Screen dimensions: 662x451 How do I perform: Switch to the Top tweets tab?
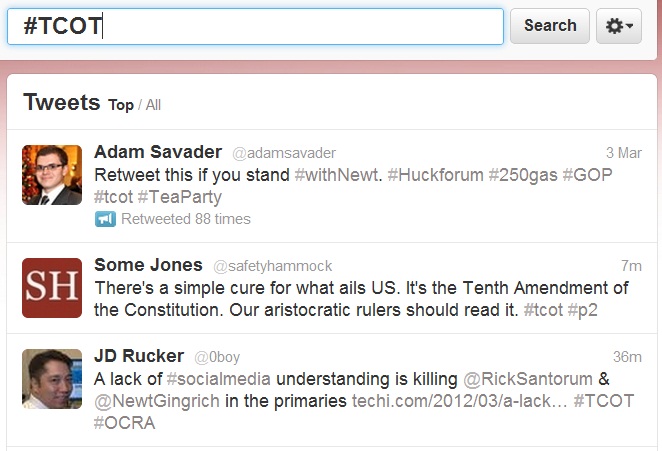point(121,105)
